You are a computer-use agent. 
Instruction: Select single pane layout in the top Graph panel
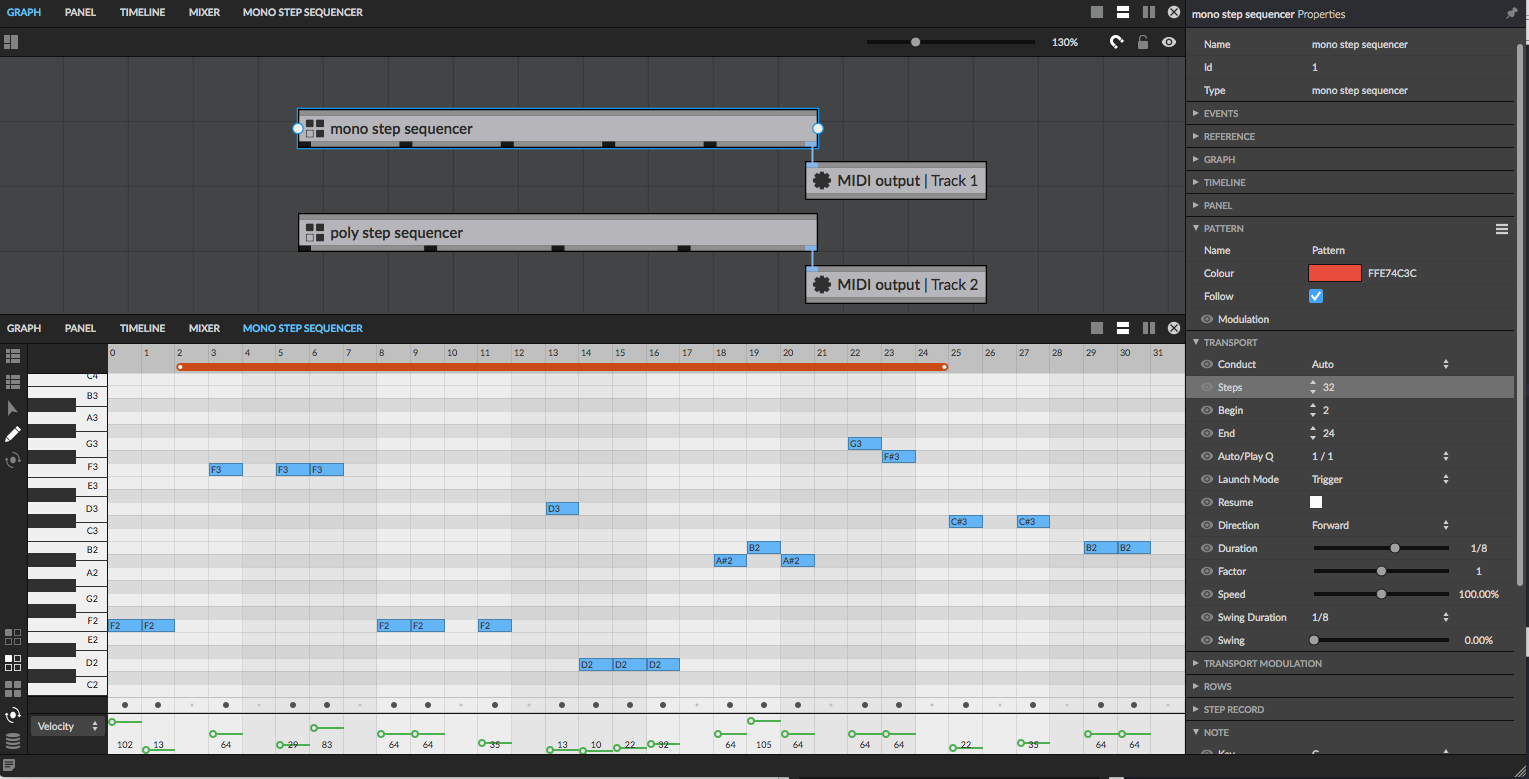tap(1097, 12)
